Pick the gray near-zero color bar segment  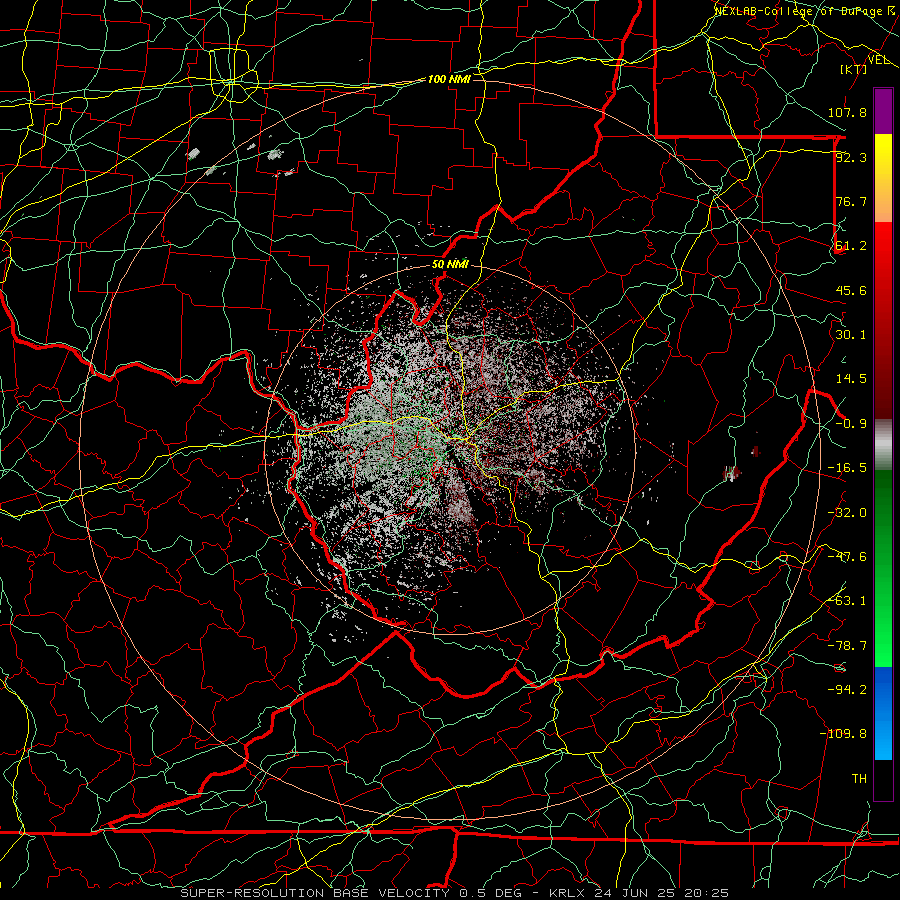(x=883, y=445)
